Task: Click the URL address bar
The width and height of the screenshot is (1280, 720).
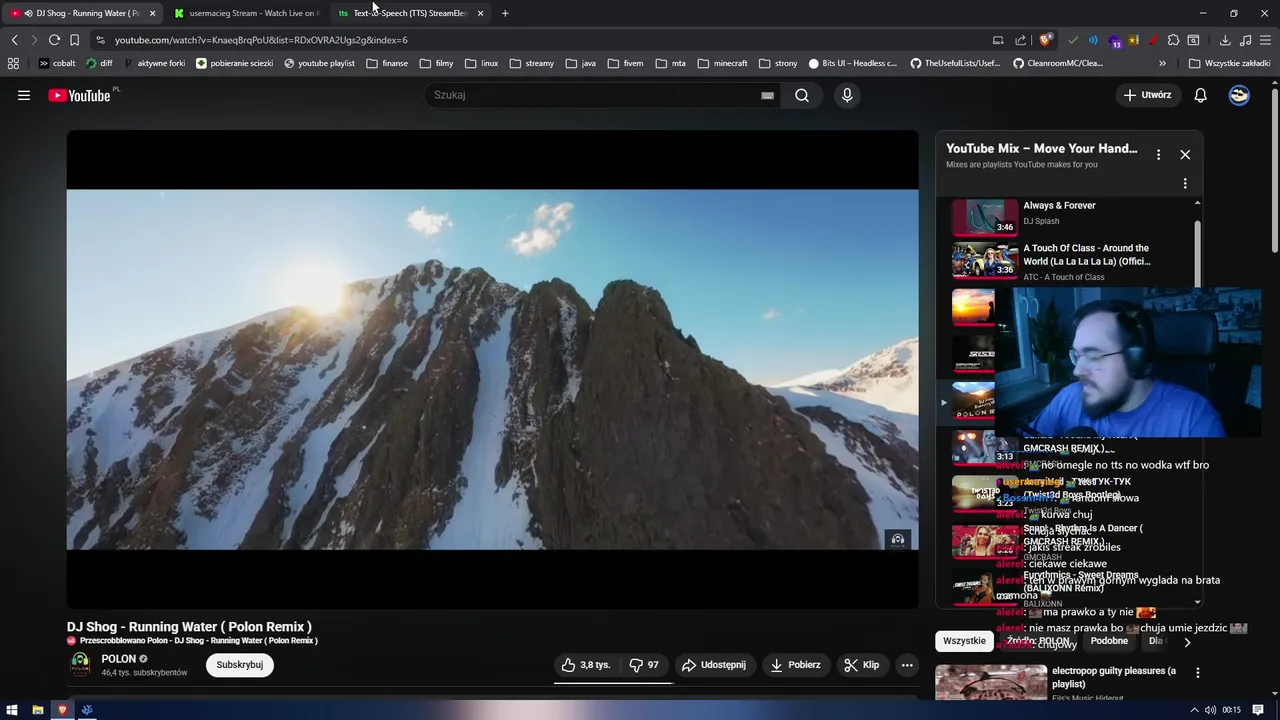Action: (x=540, y=40)
